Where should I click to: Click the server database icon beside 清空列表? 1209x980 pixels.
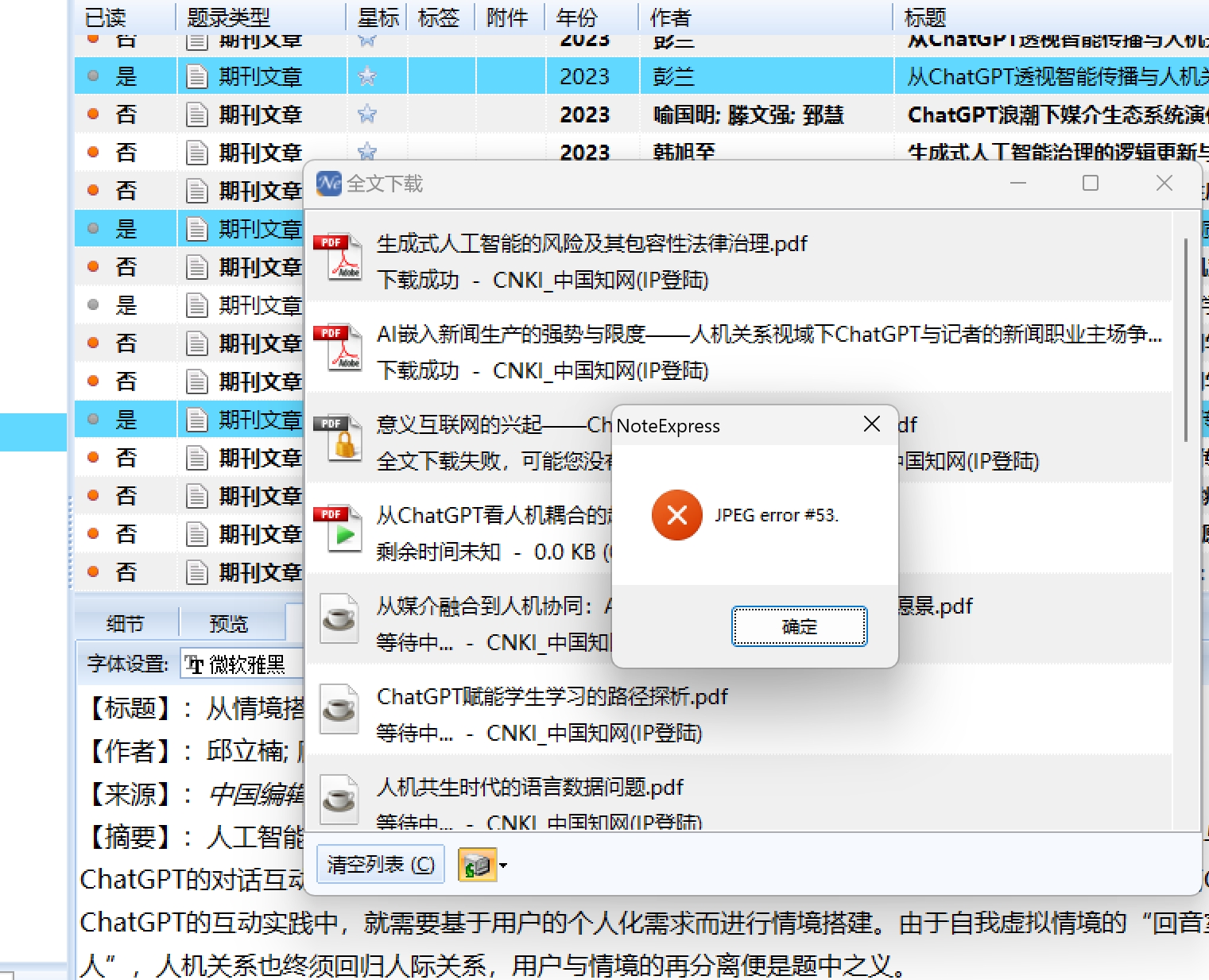tap(476, 865)
